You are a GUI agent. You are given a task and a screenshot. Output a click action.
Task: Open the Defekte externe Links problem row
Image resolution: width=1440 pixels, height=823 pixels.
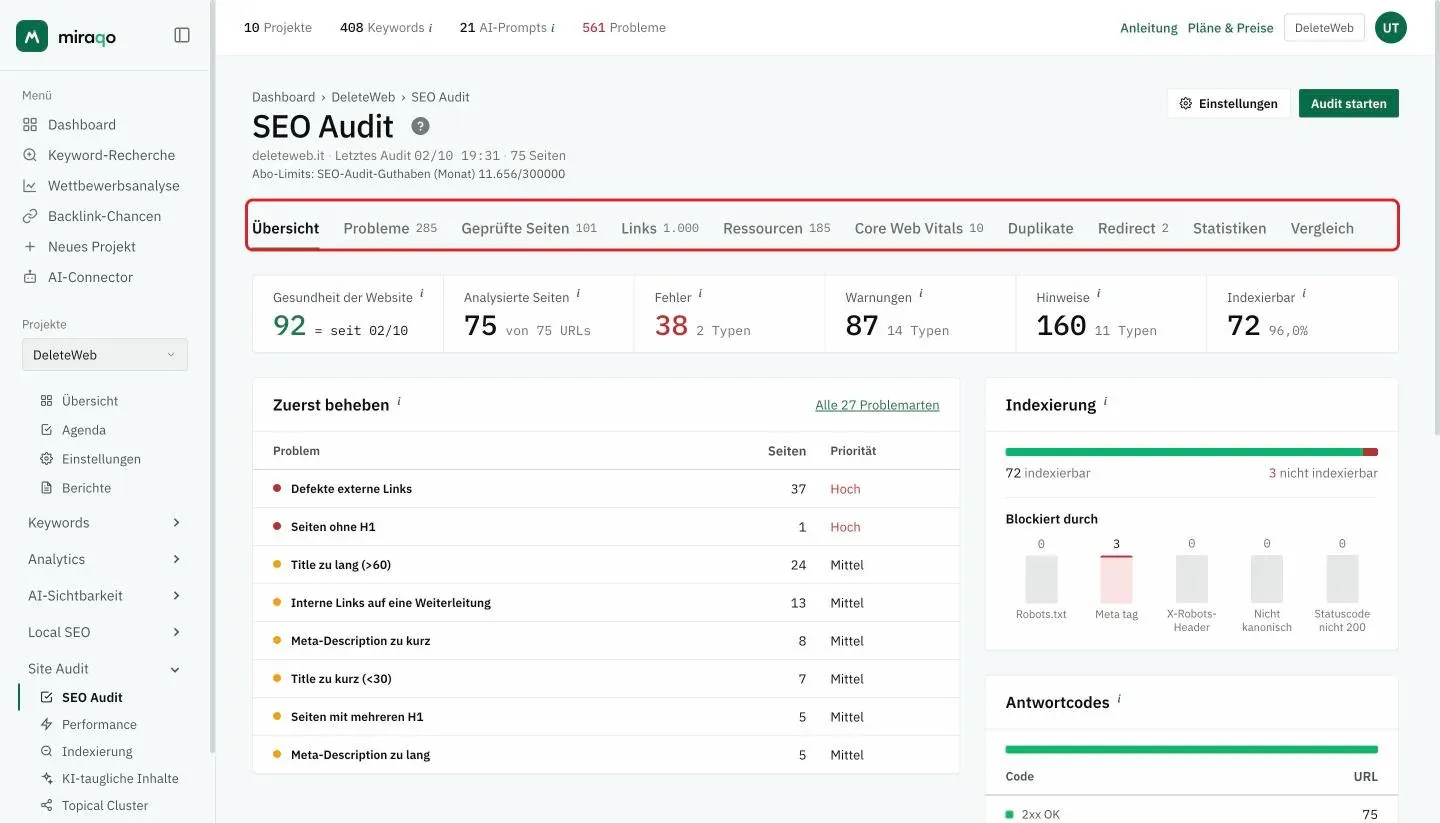[x=606, y=489]
